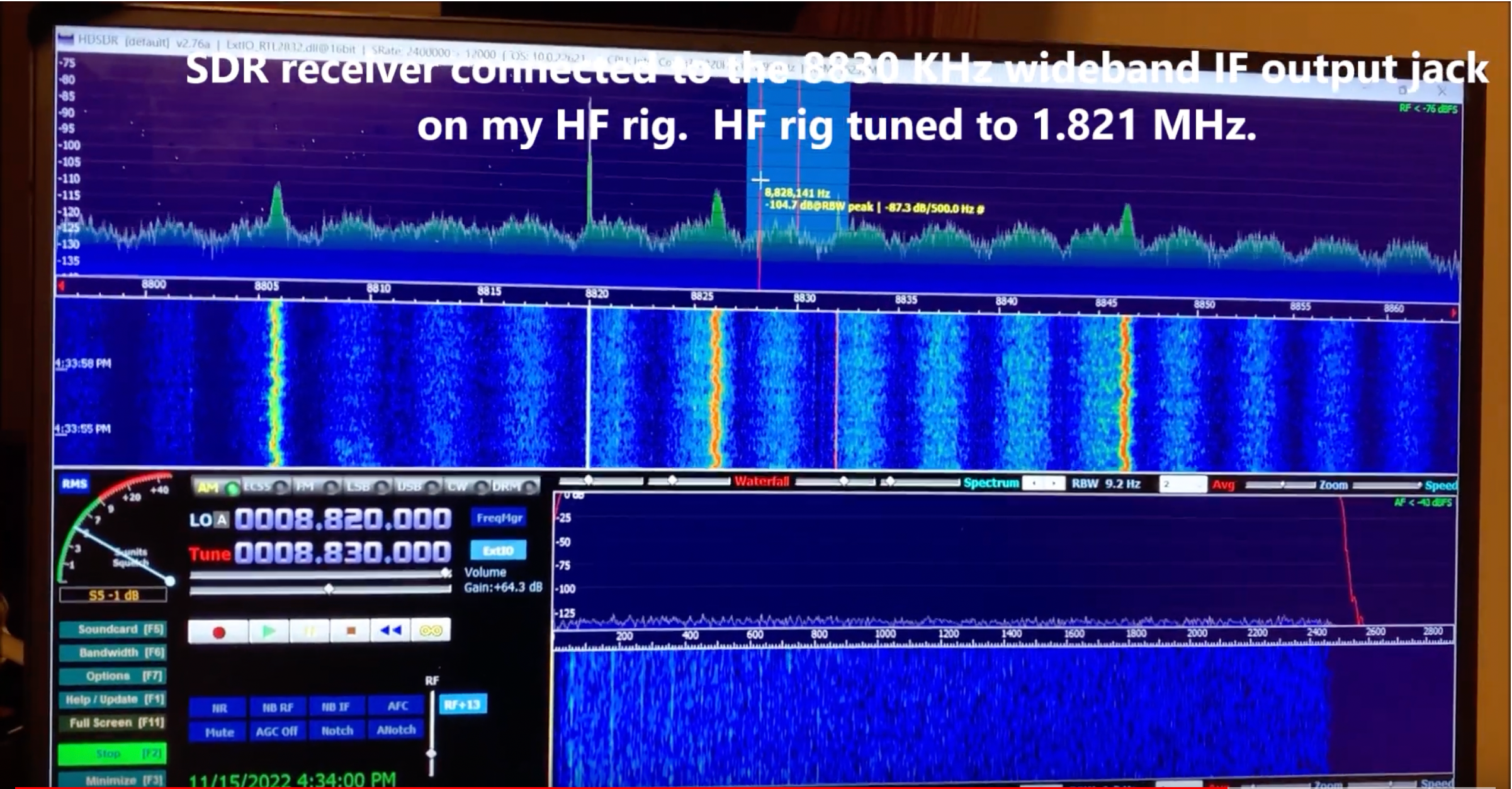
Task: Click the Tune frequency display
Action: 342,553
